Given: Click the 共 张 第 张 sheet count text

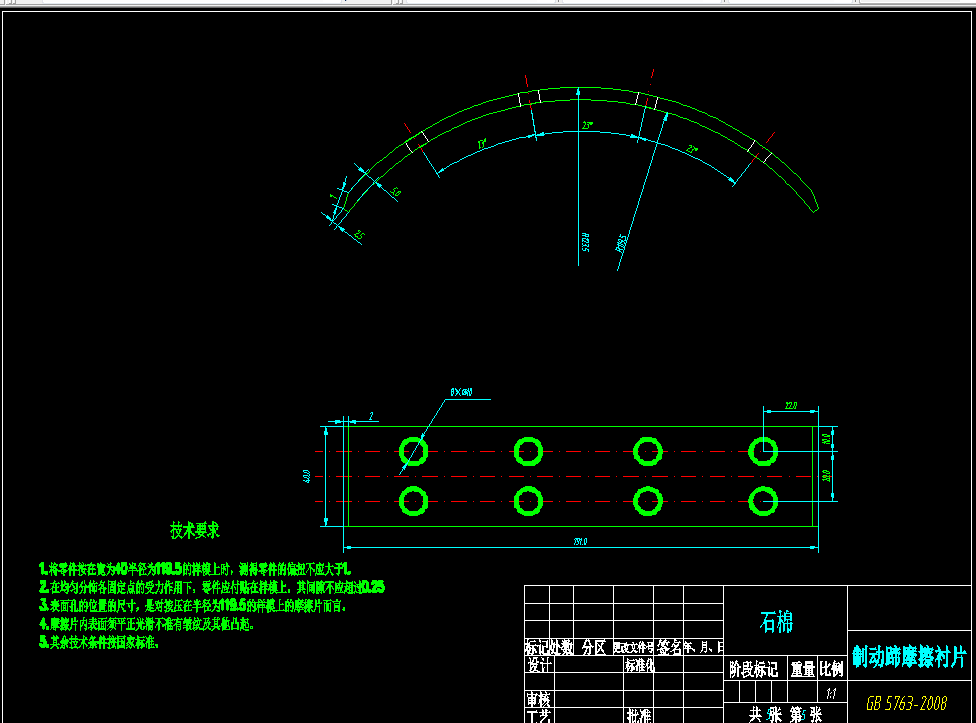Looking at the screenshot, I should tap(786, 714).
